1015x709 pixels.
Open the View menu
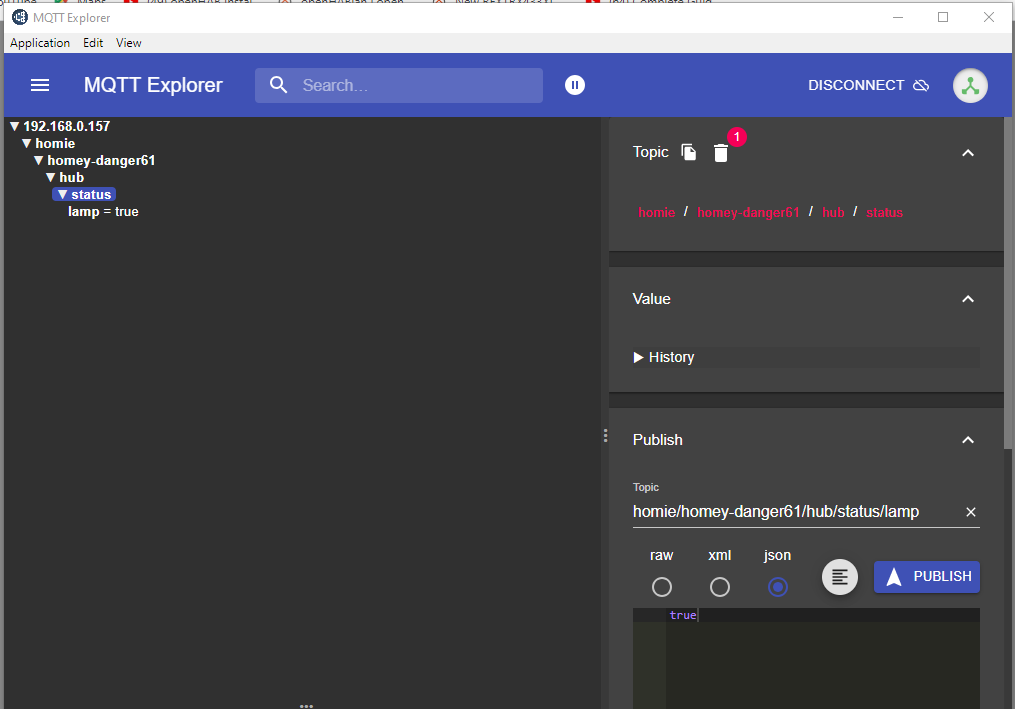pos(129,43)
